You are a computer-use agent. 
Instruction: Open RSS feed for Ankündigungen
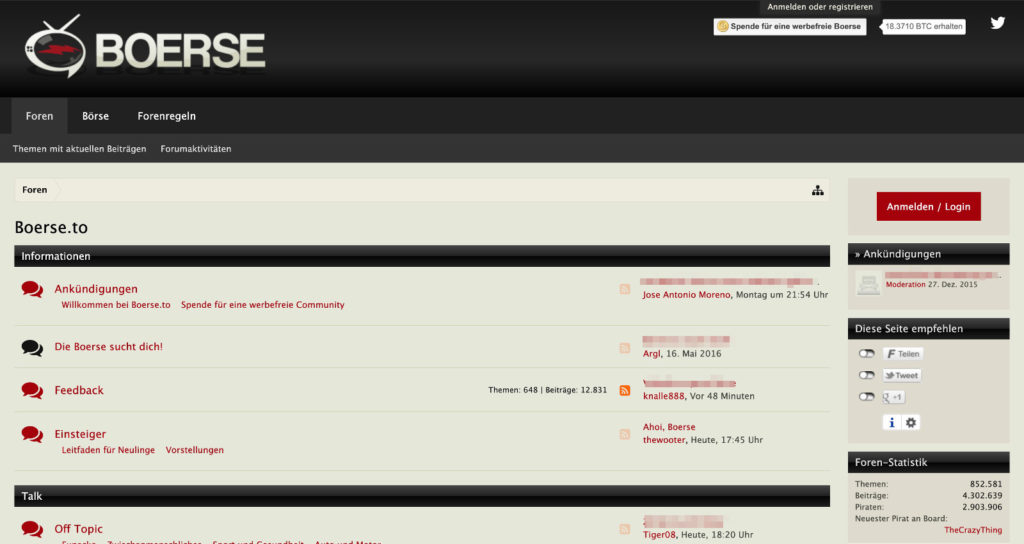click(625, 289)
